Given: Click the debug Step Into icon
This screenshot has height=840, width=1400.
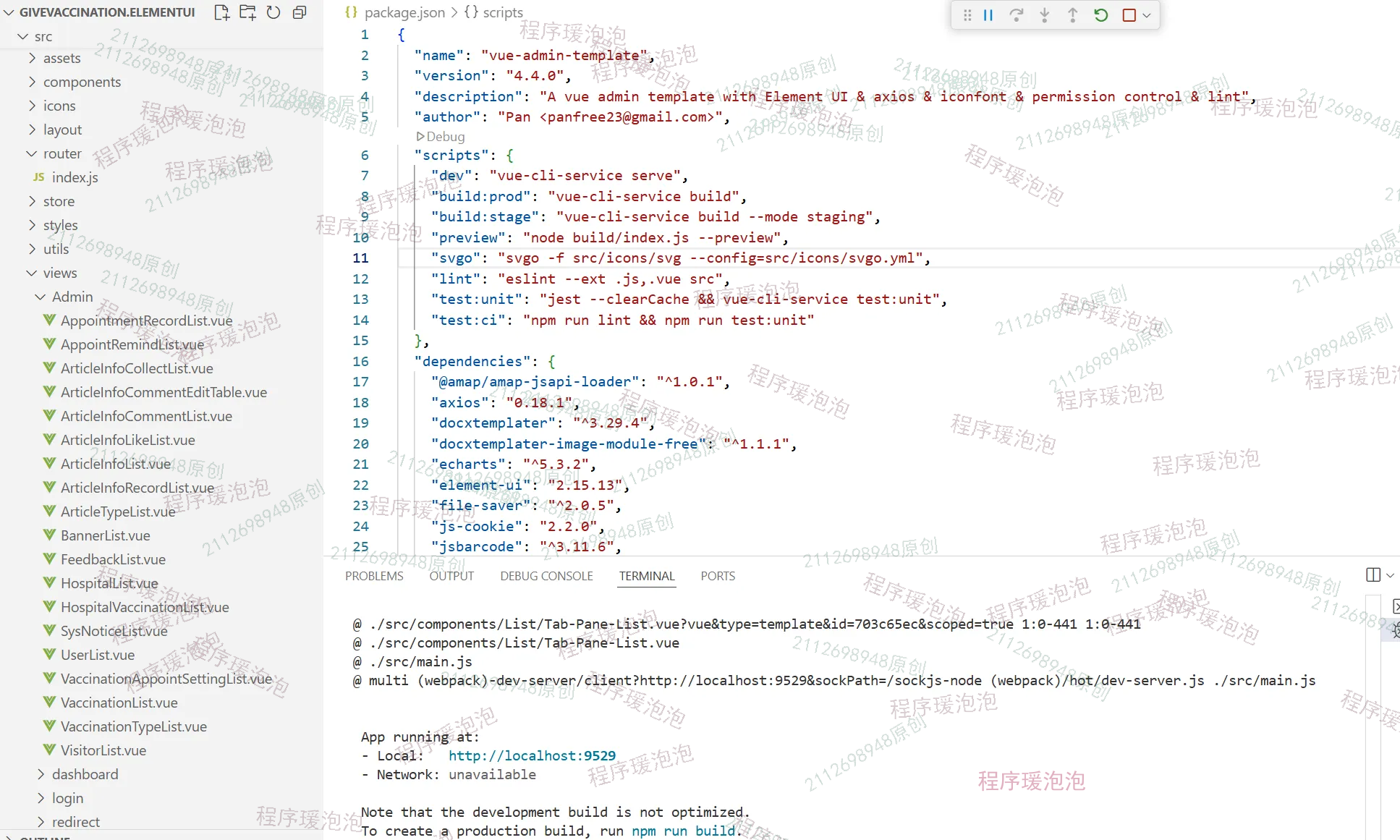Looking at the screenshot, I should pyautogui.click(x=1044, y=15).
